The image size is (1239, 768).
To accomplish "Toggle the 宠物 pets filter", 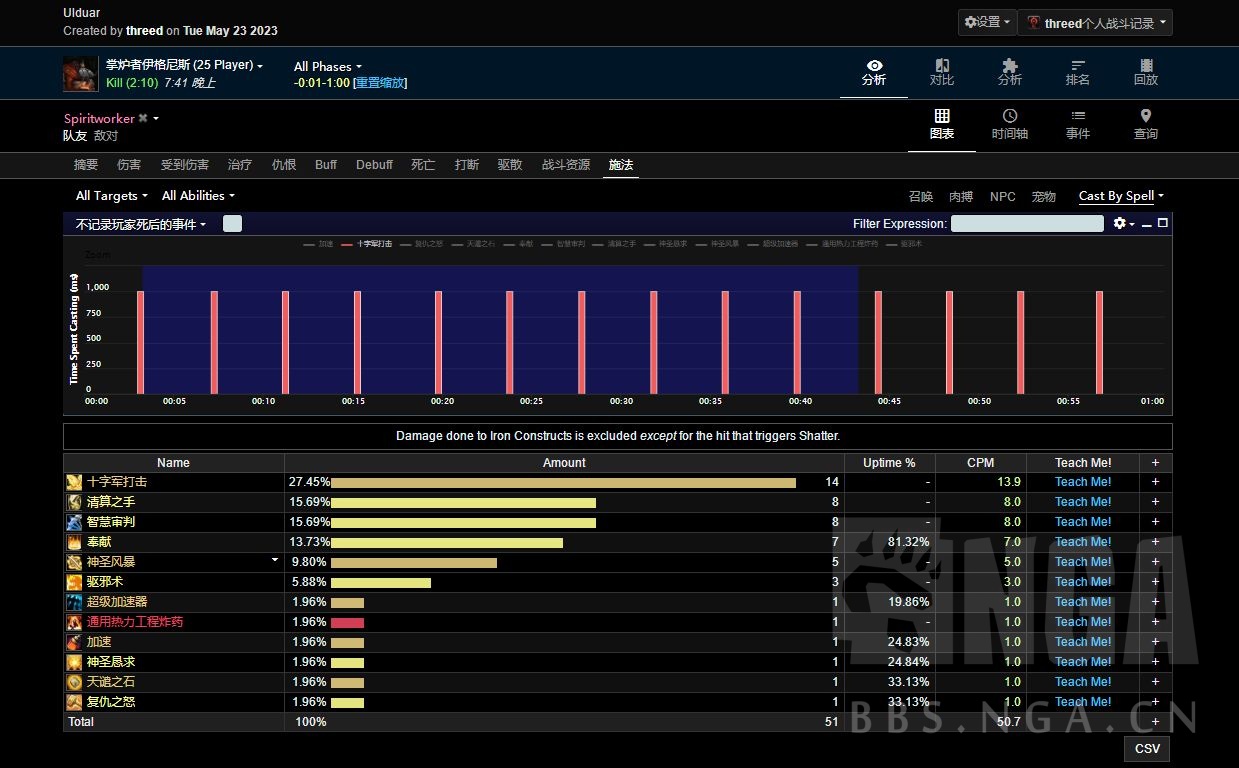I will click(1044, 197).
